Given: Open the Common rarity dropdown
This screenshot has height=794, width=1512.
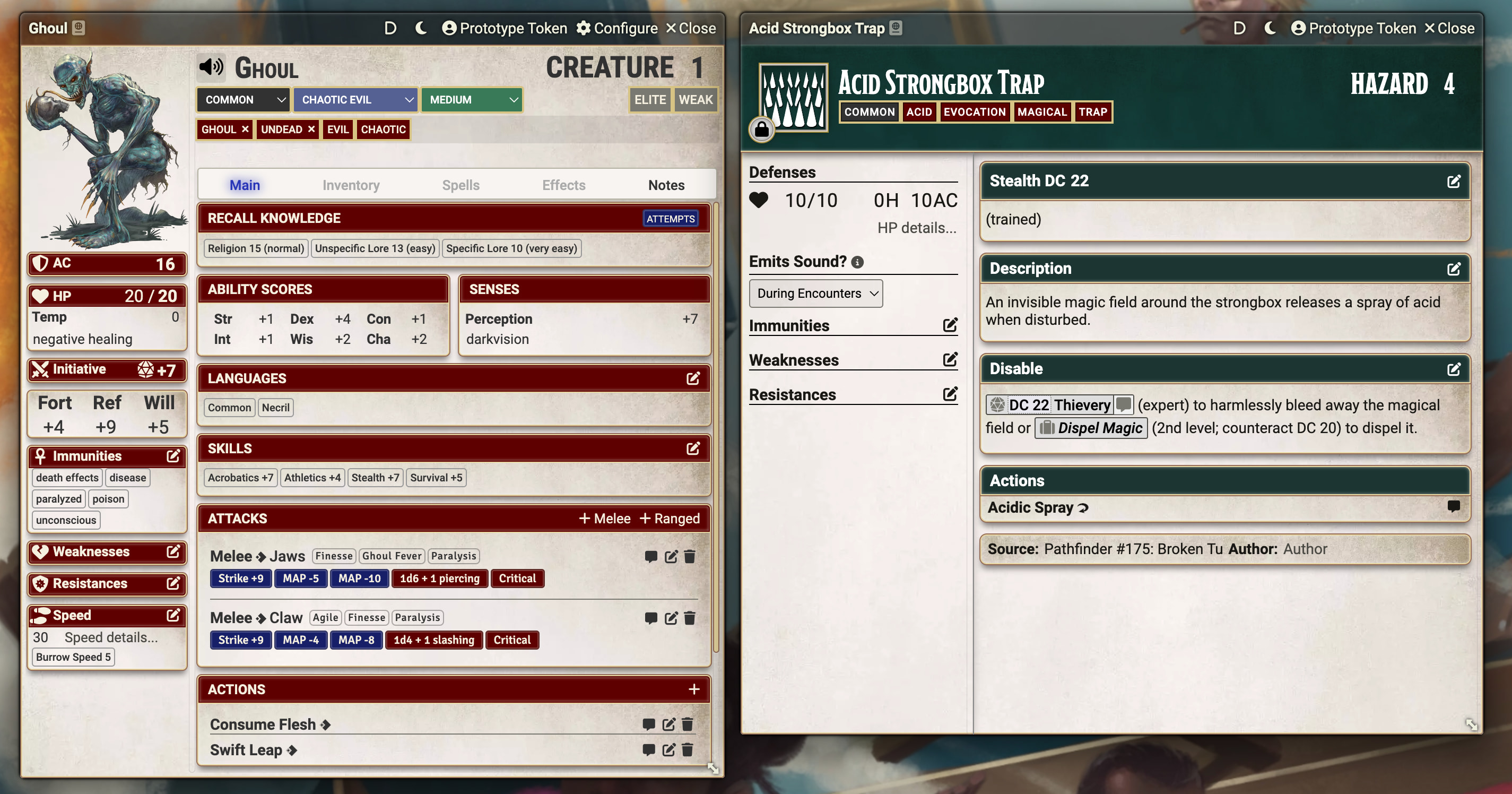Looking at the screenshot, I should click(243, 100).
